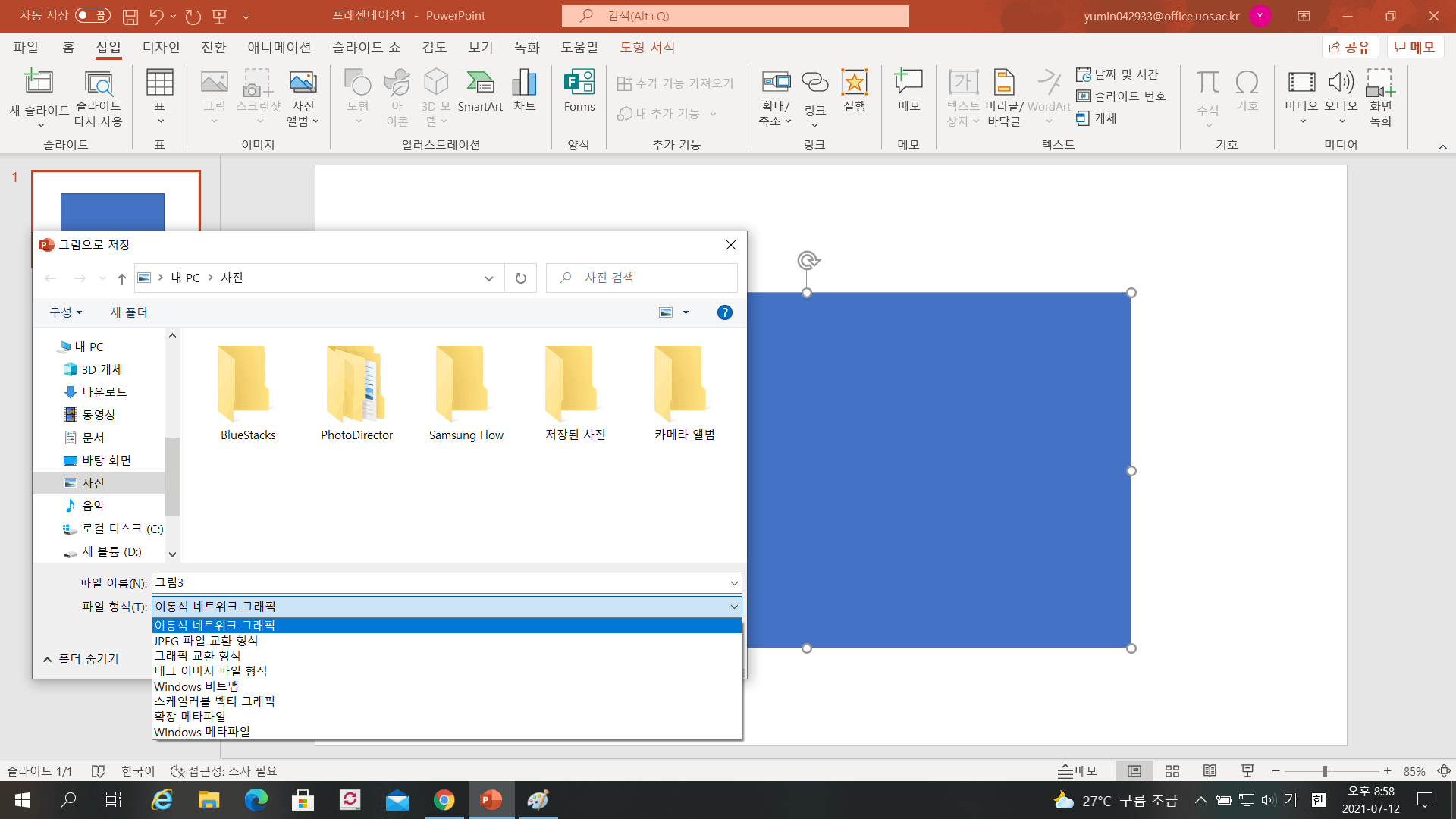Toggle the 메모 notes pane in status bar
The image size is (1456, 819).
click(1078, 771)
